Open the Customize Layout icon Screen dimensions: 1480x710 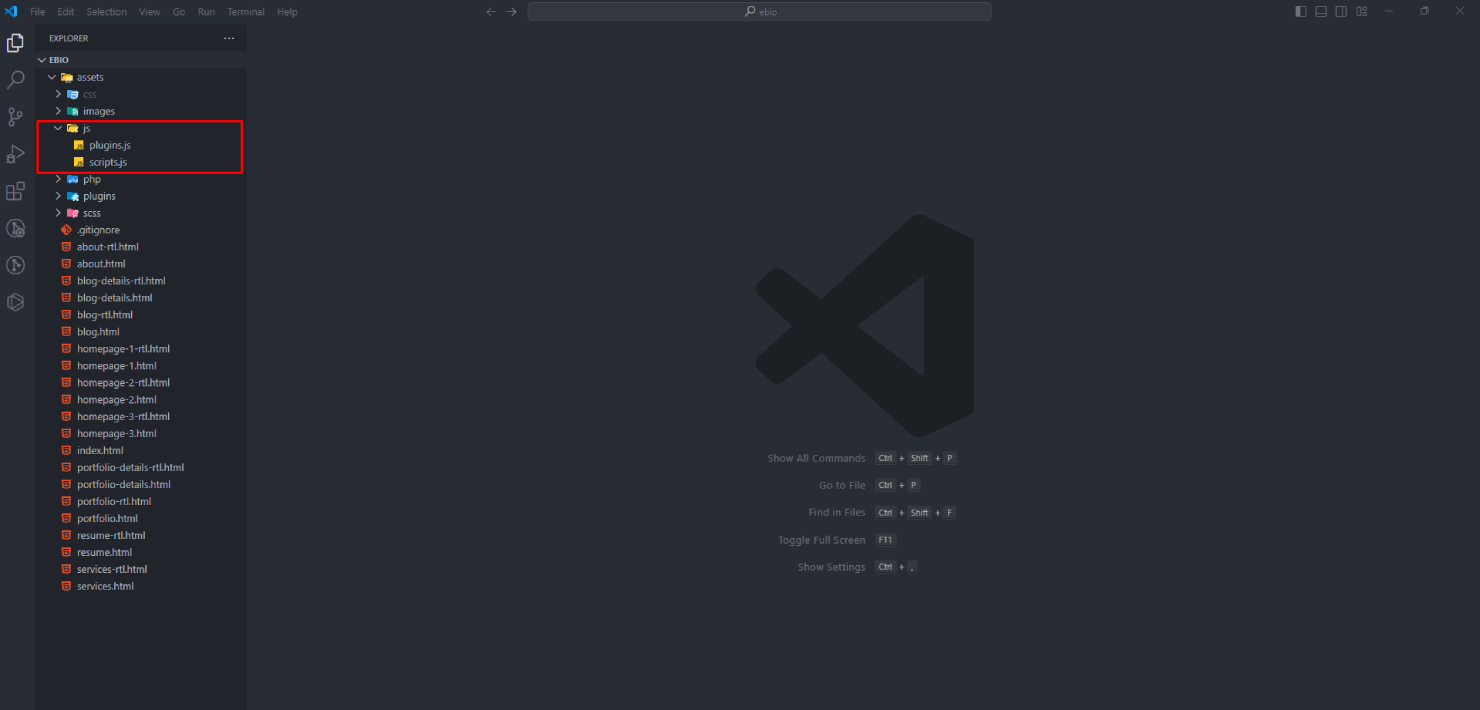[1362, 12]
